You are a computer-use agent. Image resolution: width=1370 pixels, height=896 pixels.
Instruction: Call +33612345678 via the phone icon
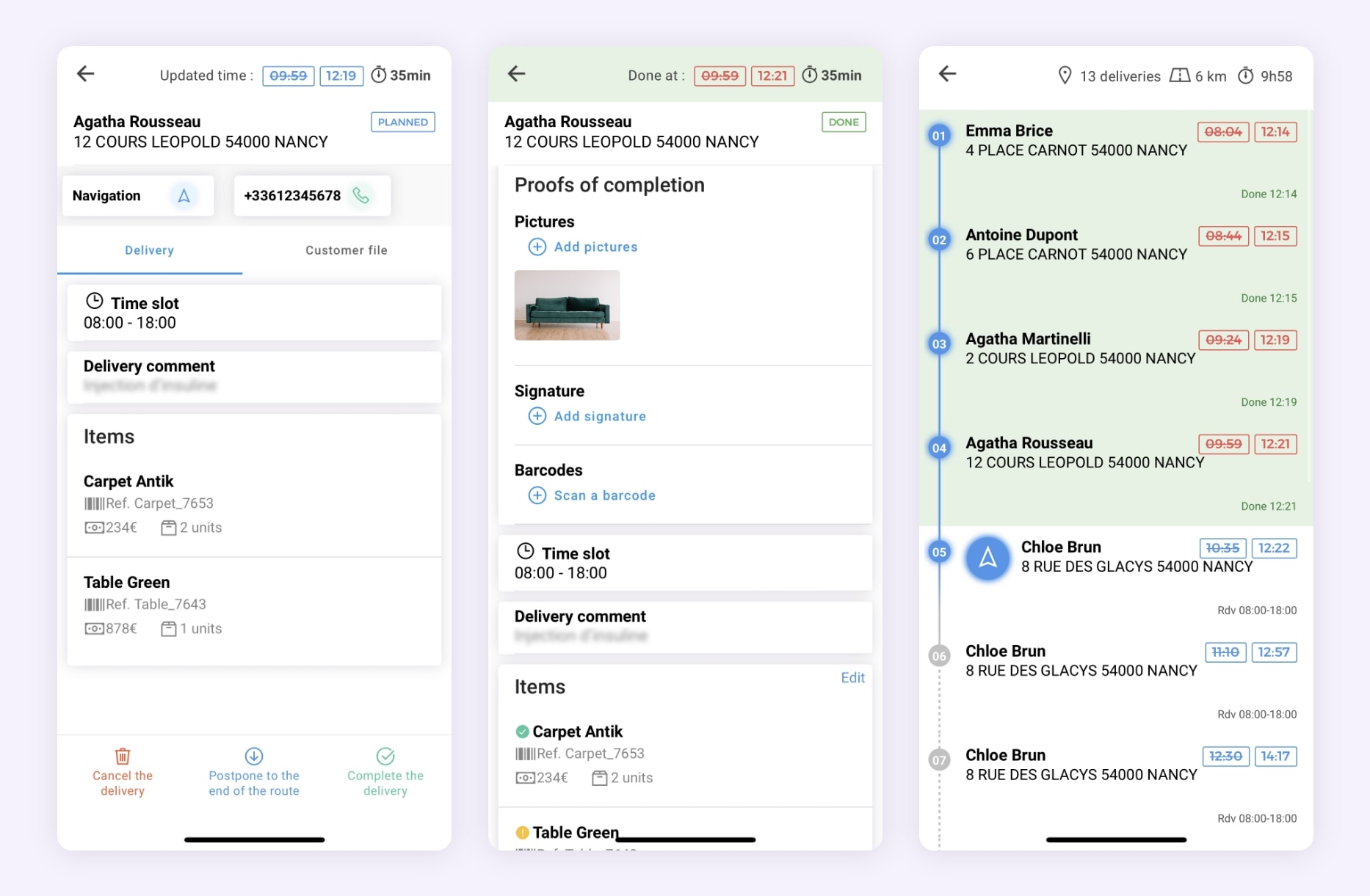click(359, 196)
